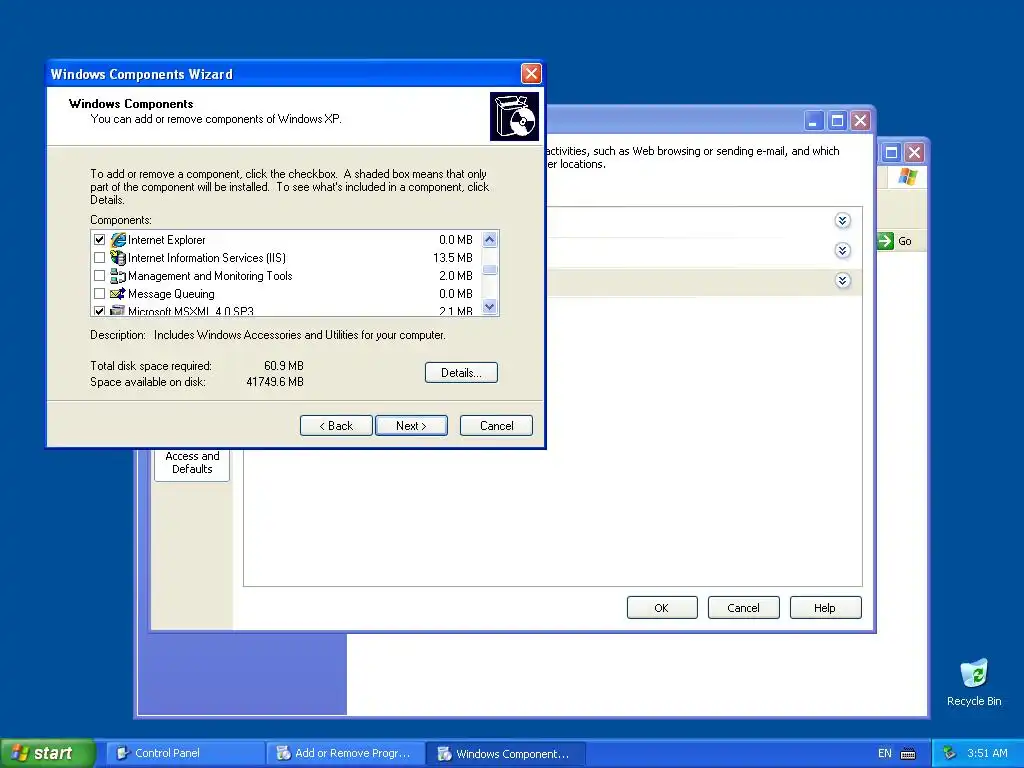The image size is (1024, 768).
Task: Click the Windows flag logo in rear window
Action: click(908, 176)
